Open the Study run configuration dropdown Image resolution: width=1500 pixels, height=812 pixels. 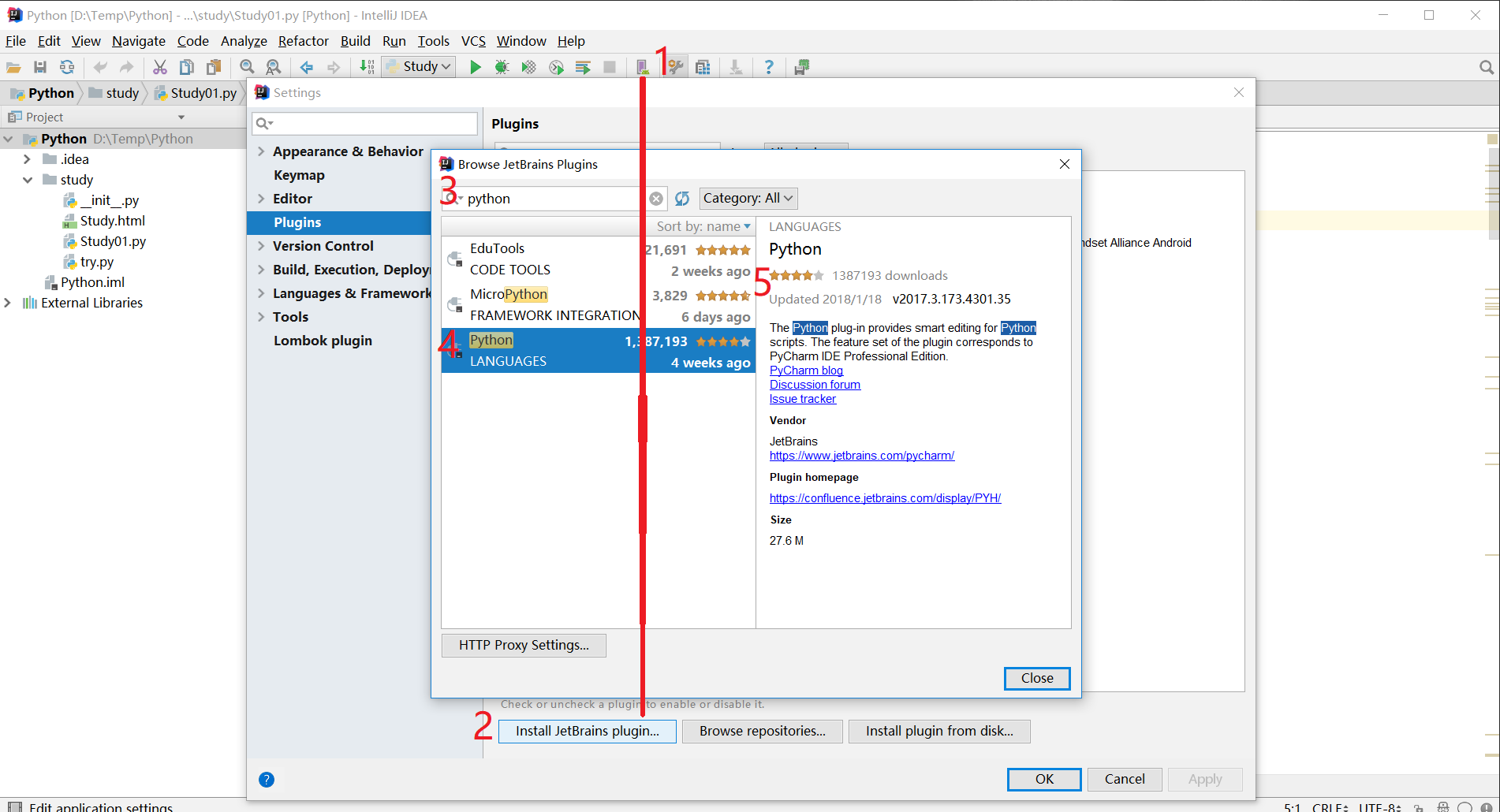pos(420,67)
